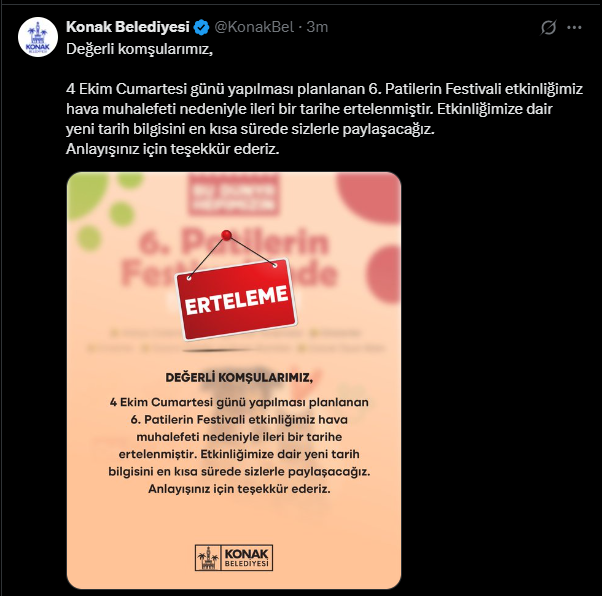
Task: Open the Konak Belediyesi display name link
Action: pos(128,27)
